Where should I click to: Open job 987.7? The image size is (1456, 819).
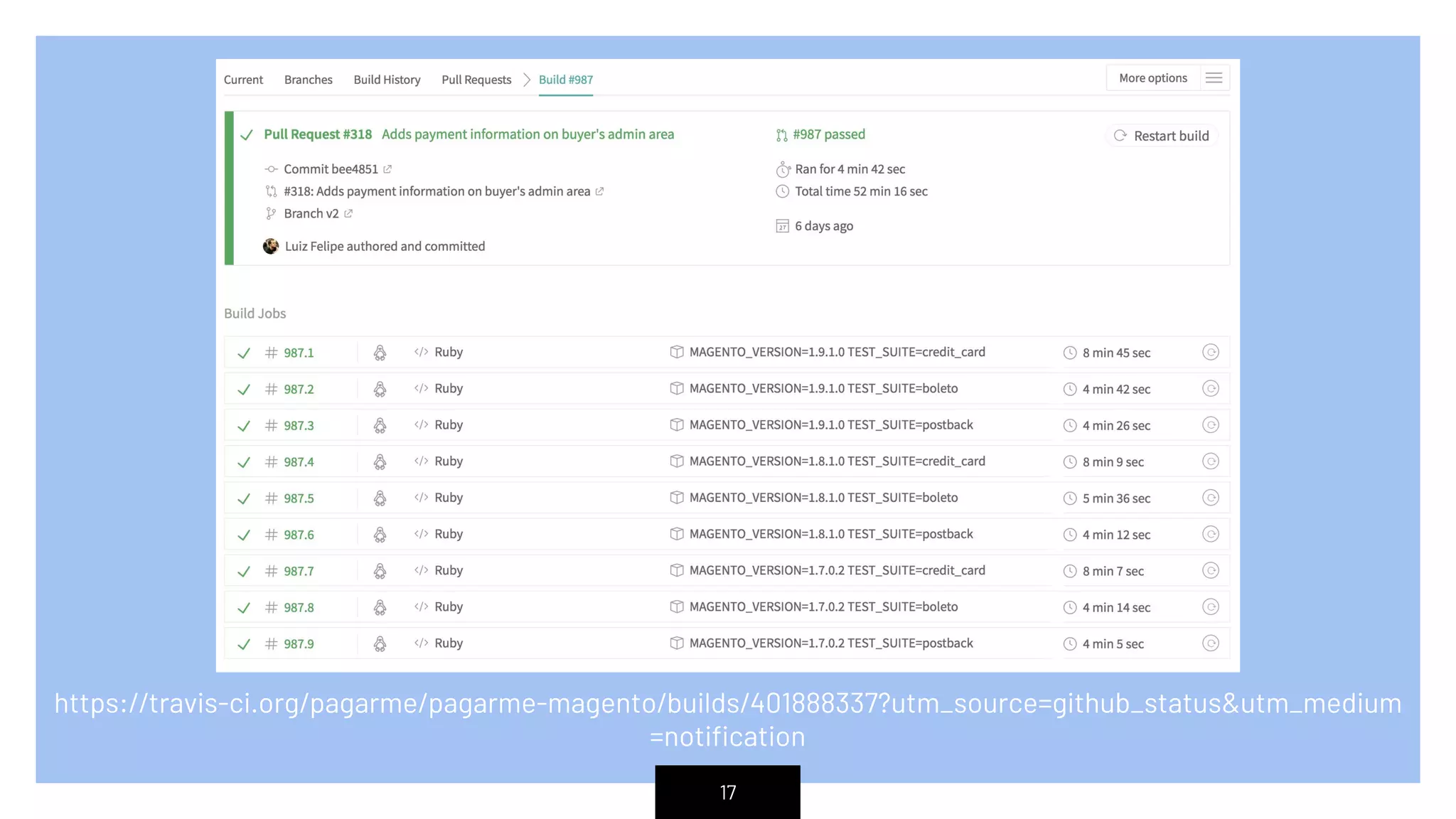click(299, 571)
